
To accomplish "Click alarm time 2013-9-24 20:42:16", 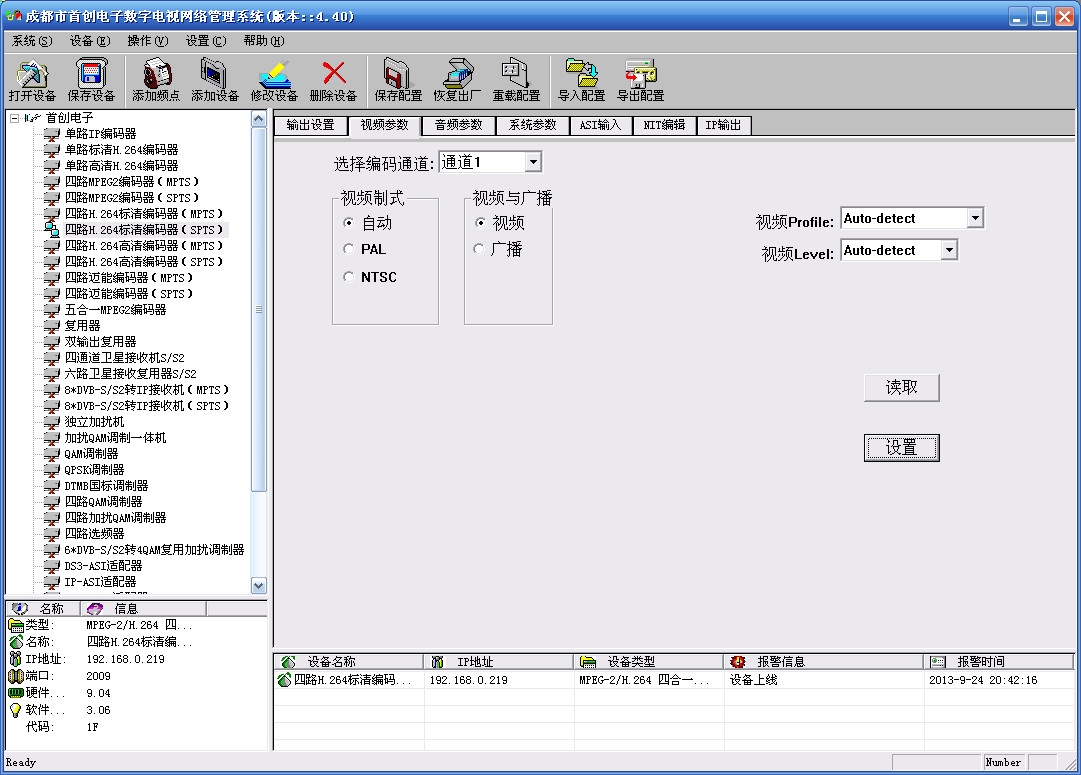I will 982,680.
